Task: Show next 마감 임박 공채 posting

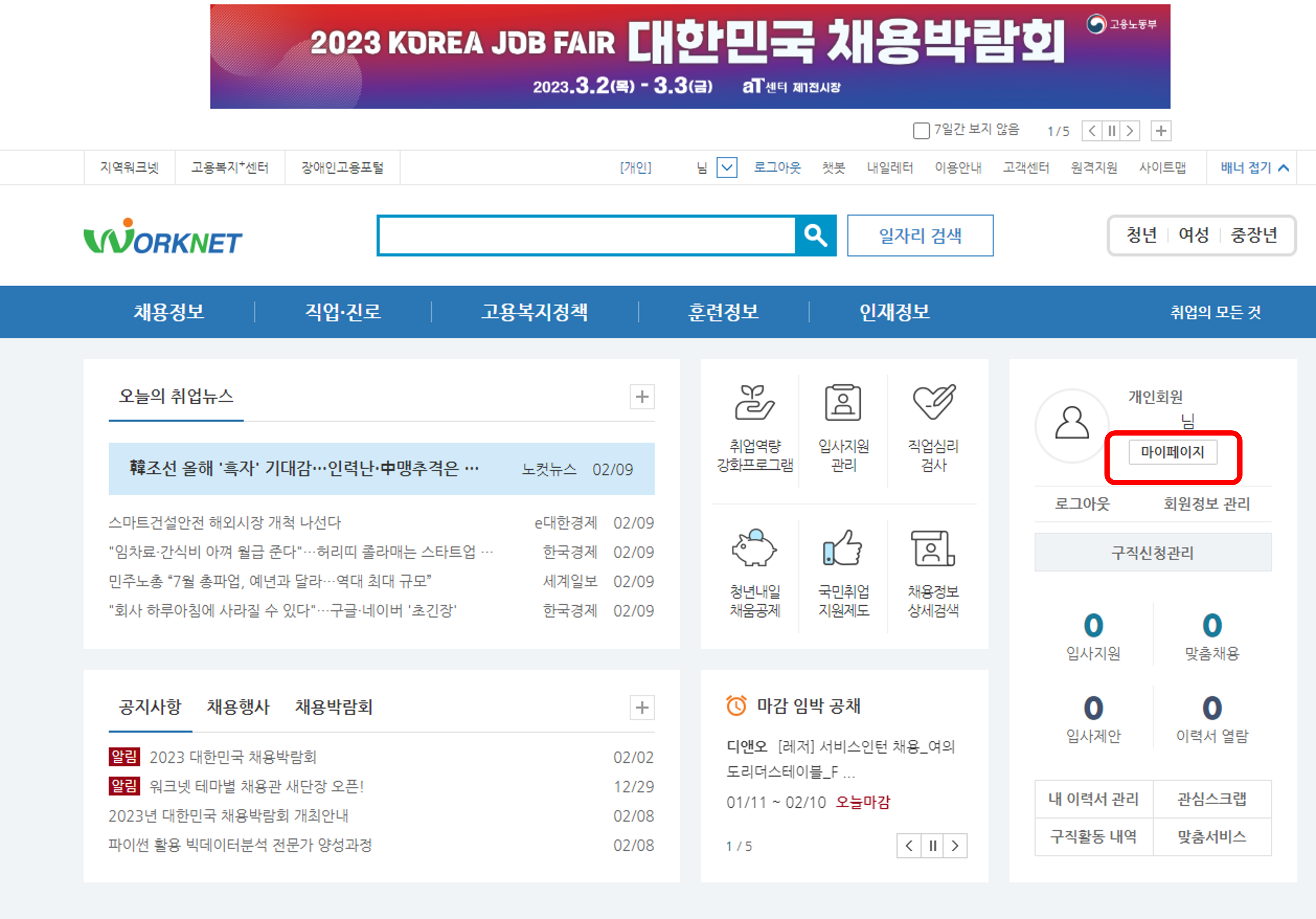Action: point(955,845)
